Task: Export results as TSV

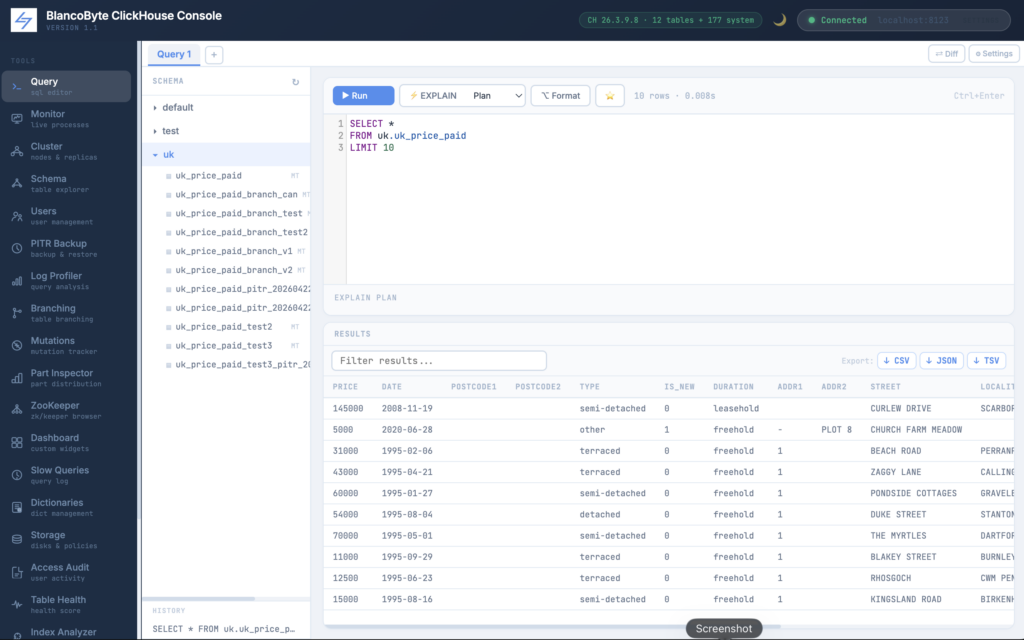Action: pyautogui.click(x=986, y=360)
